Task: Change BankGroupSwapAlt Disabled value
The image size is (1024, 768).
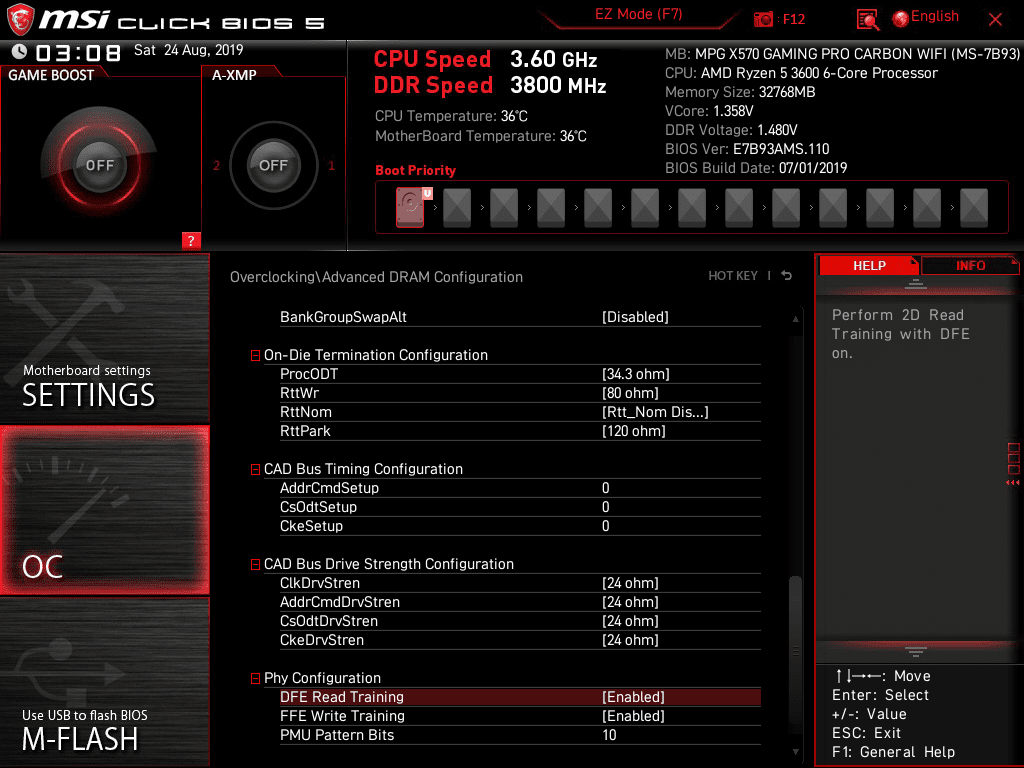Action: pos(635,317)
